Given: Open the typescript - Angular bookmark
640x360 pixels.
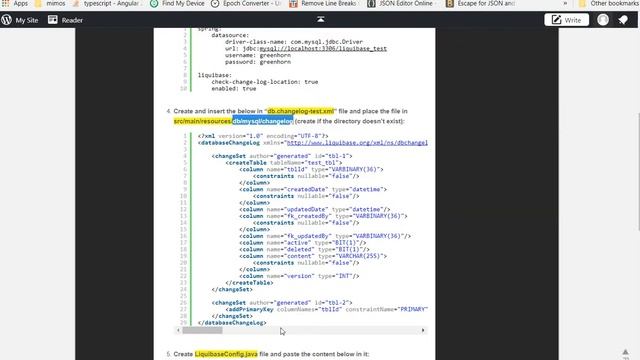Looking at the screenshot, I should click(108, 3).
